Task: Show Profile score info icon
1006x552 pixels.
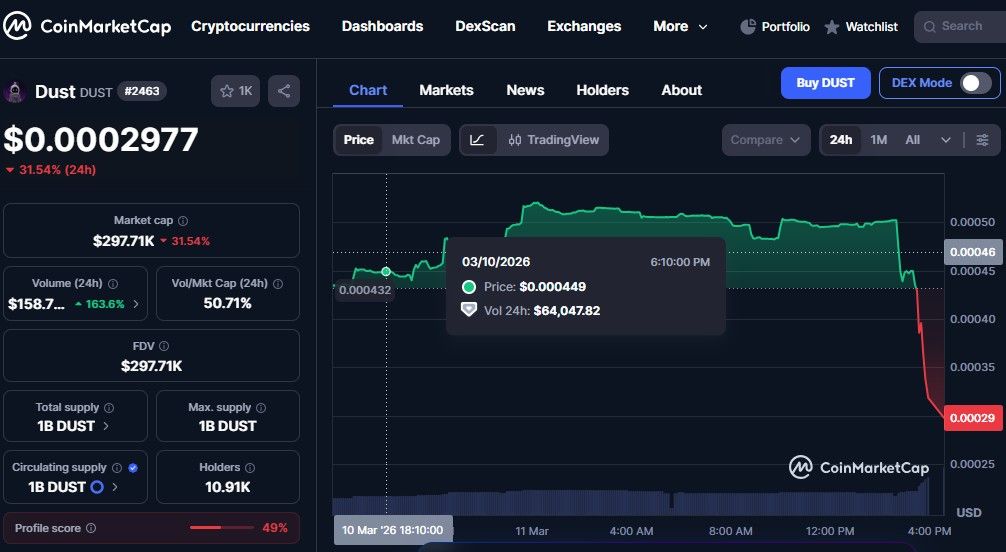Action: [91, 528]
